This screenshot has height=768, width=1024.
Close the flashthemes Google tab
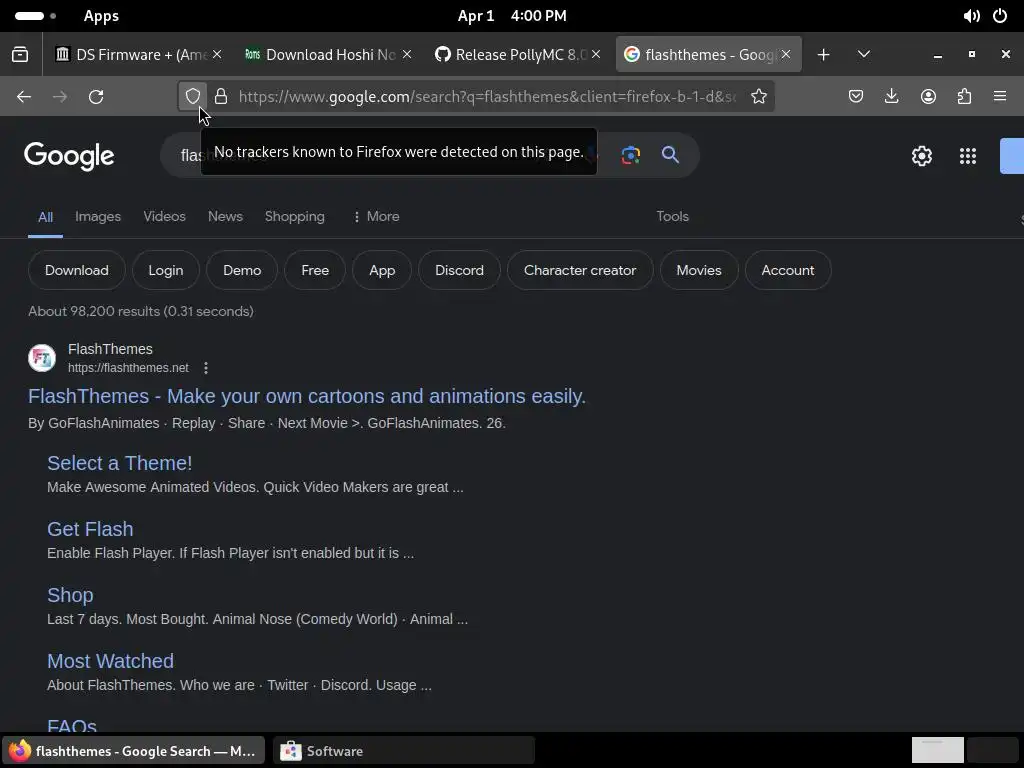tap(786, 55)
